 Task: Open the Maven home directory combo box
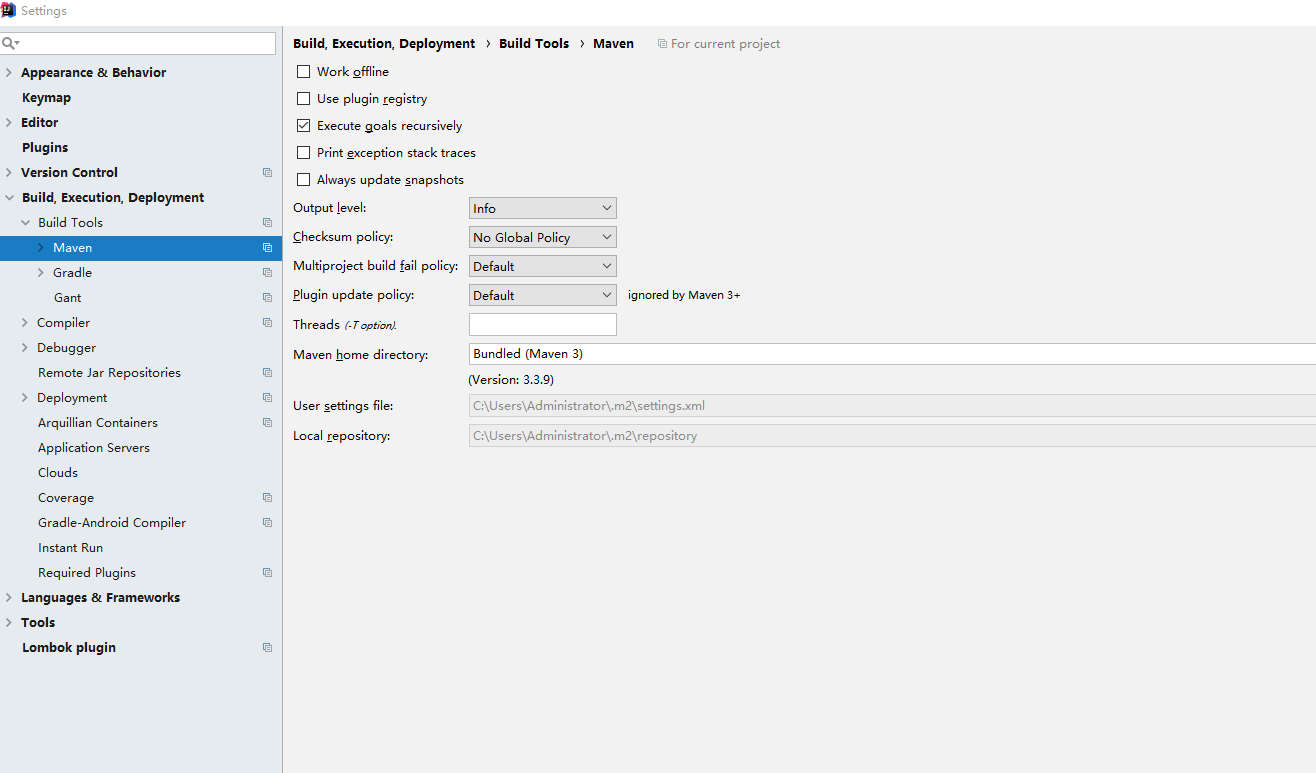(892, 354)
